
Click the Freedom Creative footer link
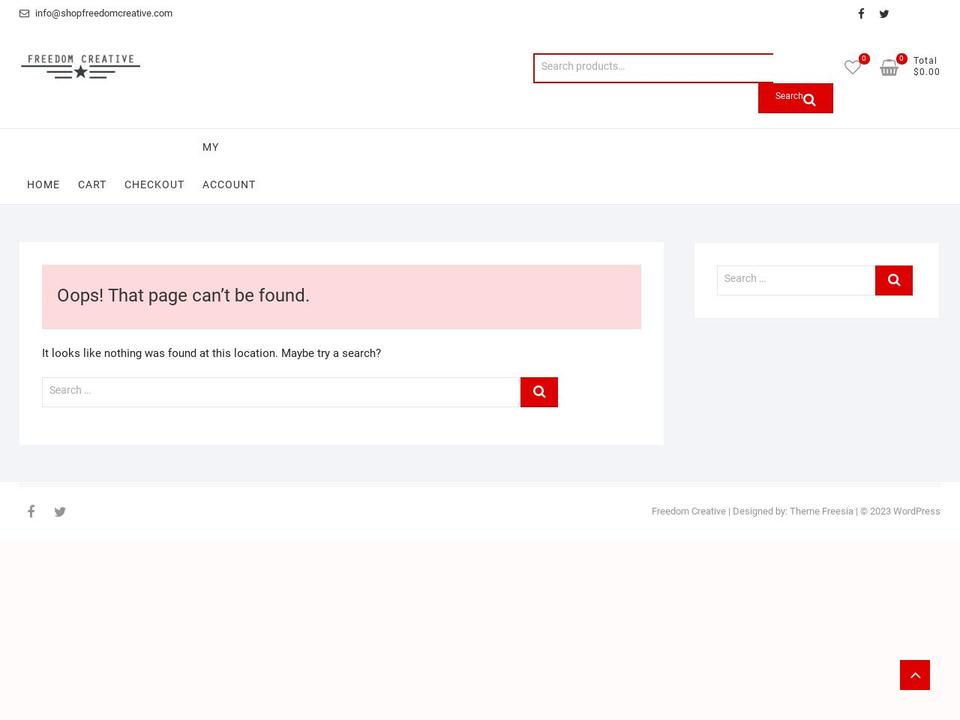688,511
